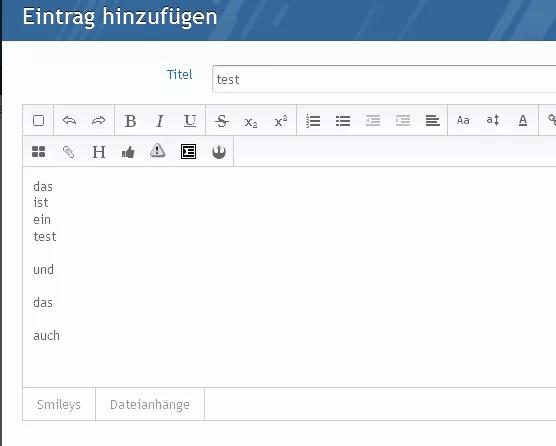Apply underline formatting

(190, 121)
